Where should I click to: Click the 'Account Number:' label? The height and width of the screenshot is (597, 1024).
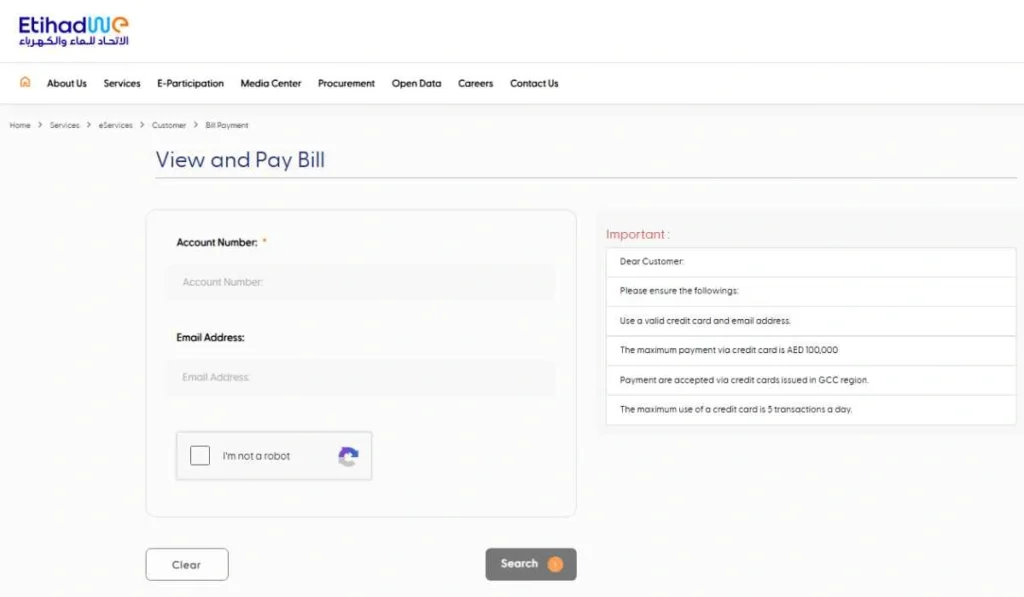(x=217, y=242)
